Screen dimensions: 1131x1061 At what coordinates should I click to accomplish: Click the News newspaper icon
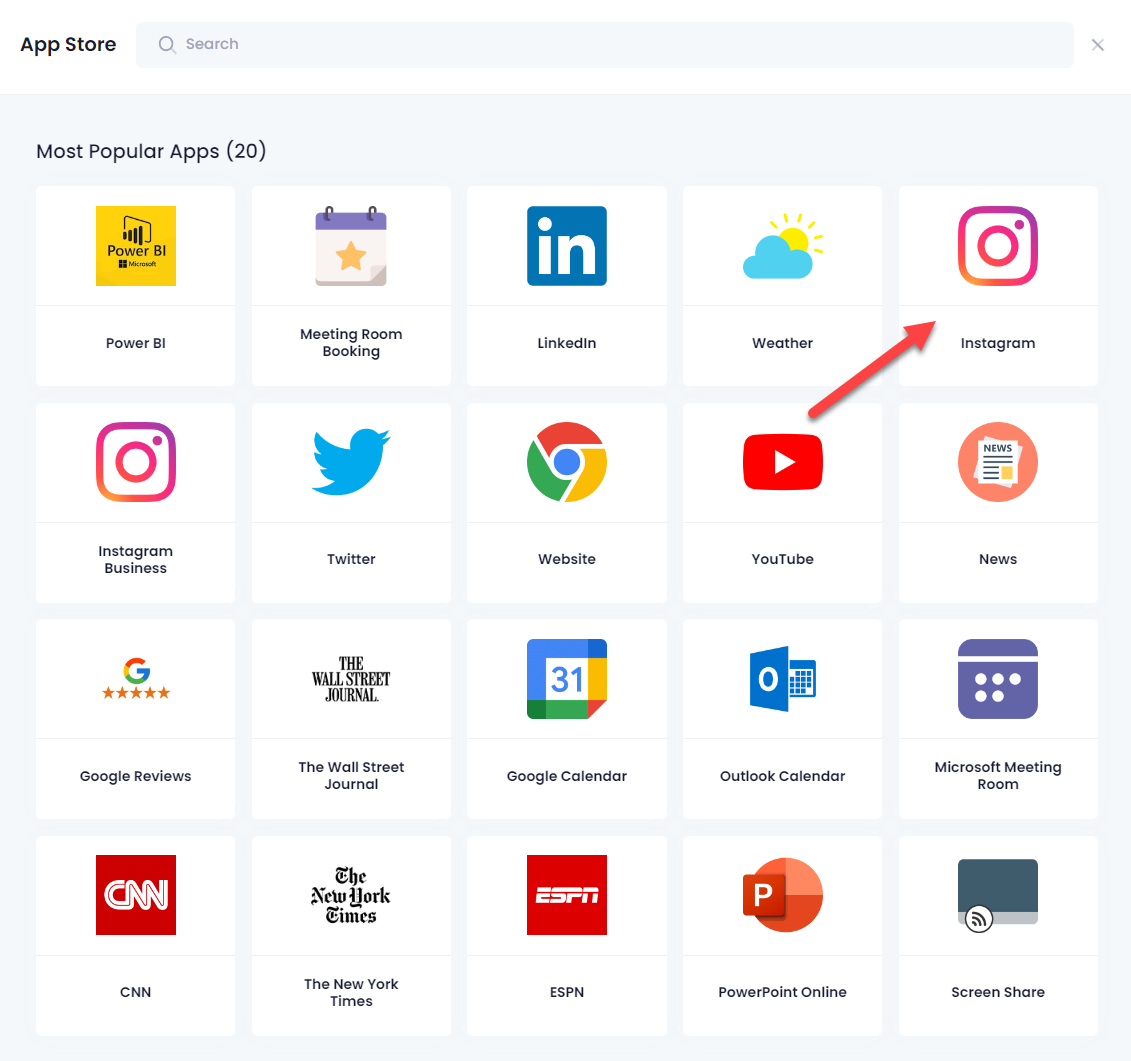pyautogui.click(x=998, y=462)
